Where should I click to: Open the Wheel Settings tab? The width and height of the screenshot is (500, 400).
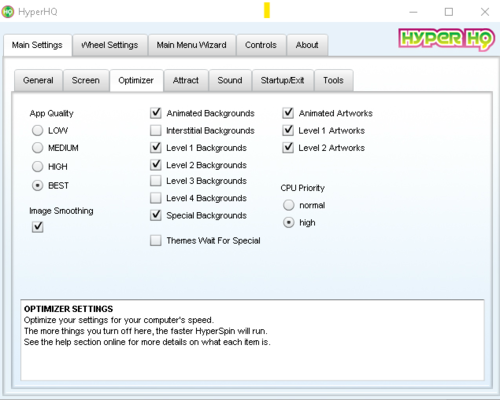click(x=110, y=45)
